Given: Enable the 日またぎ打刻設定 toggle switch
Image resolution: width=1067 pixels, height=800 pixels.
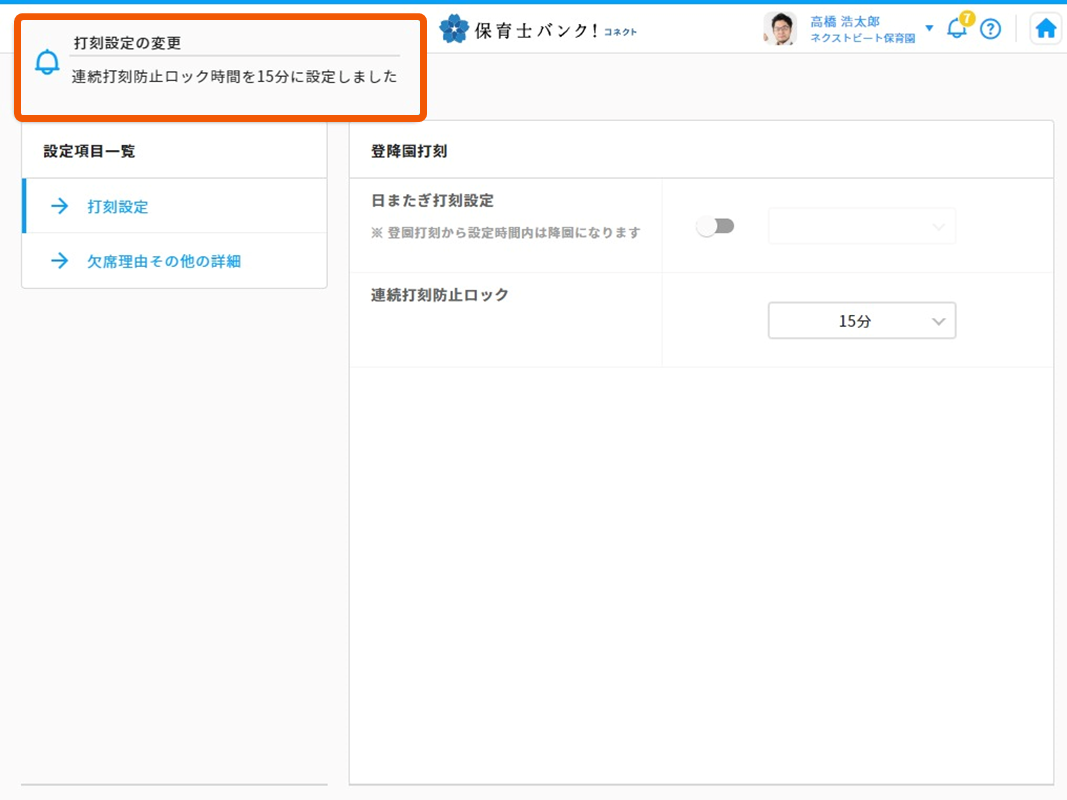Looking at the screenshot, I should tap(715, 227).
